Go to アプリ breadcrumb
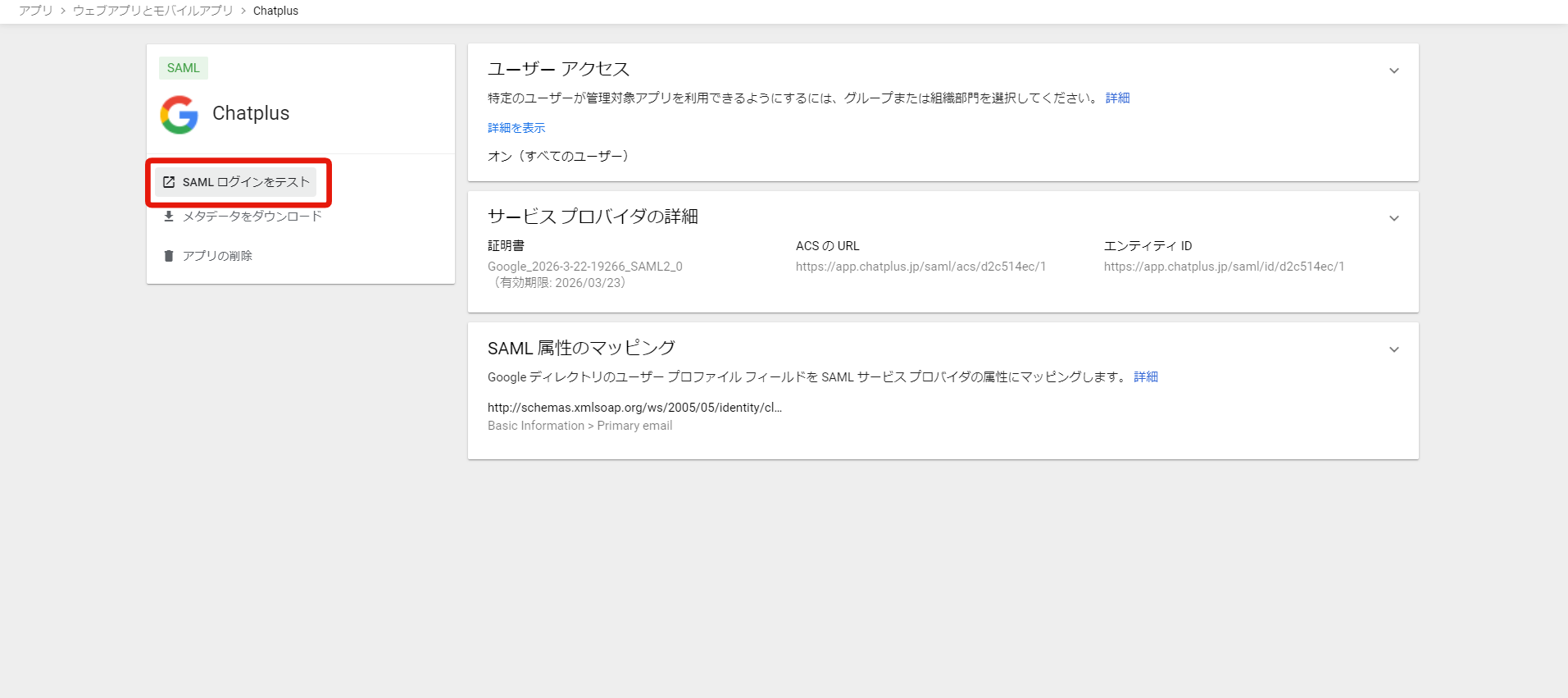The height and width of the screenshot is (698, 1568). click(36, 11)
